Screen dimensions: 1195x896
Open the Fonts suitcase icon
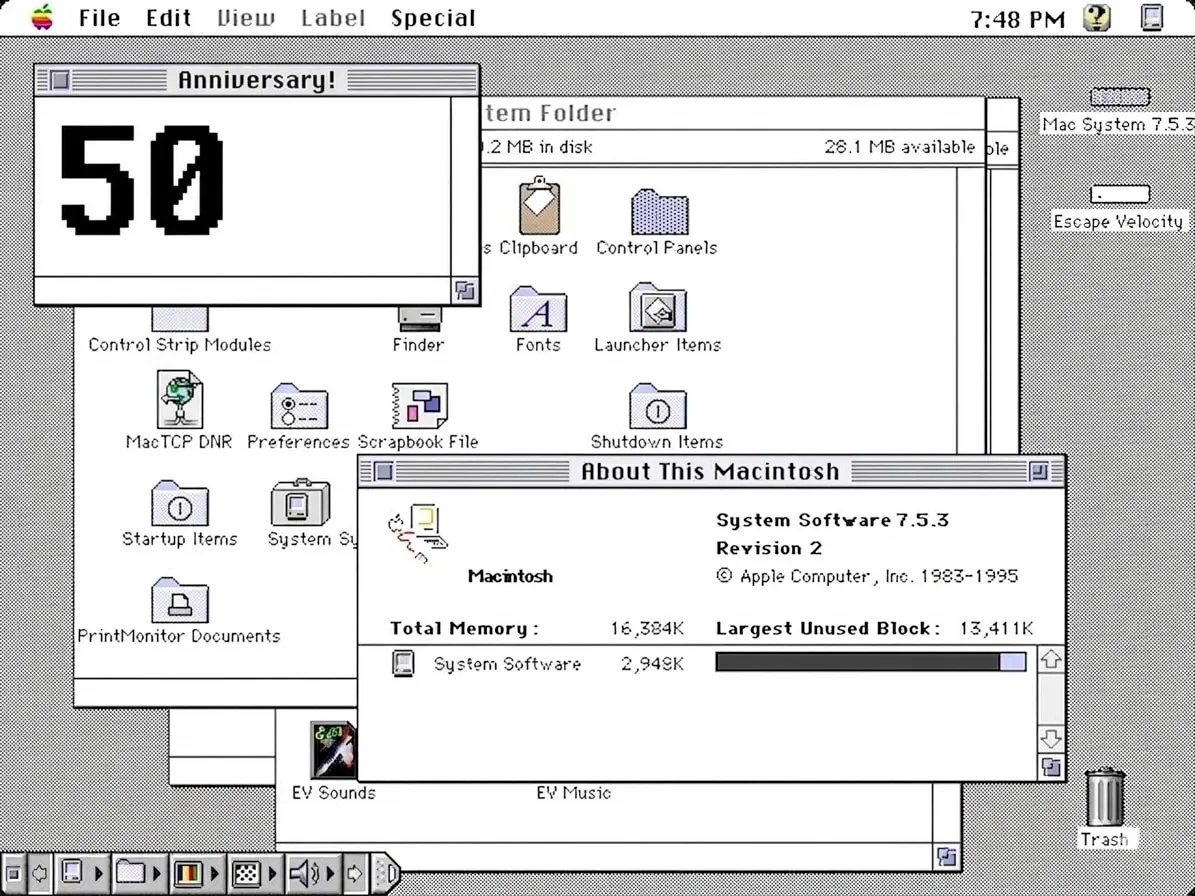(x=538, y=312)
